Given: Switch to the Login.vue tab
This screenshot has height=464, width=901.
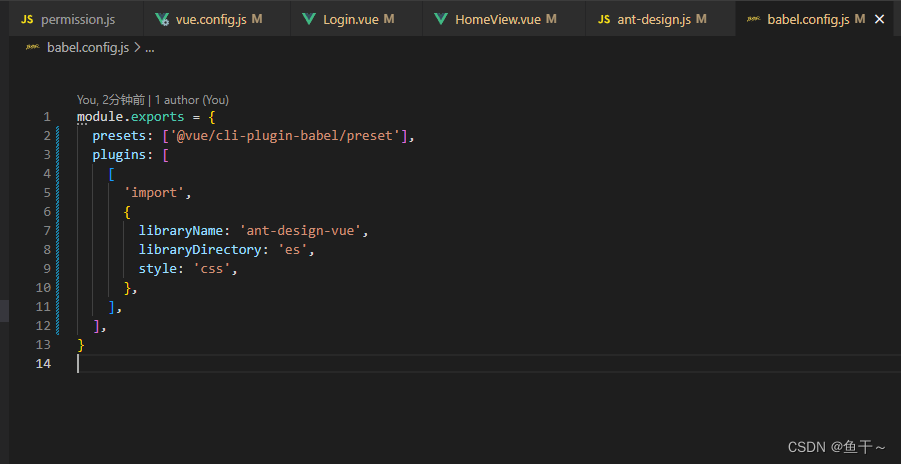Looking at the screenshot, I should tap(356, 20).
